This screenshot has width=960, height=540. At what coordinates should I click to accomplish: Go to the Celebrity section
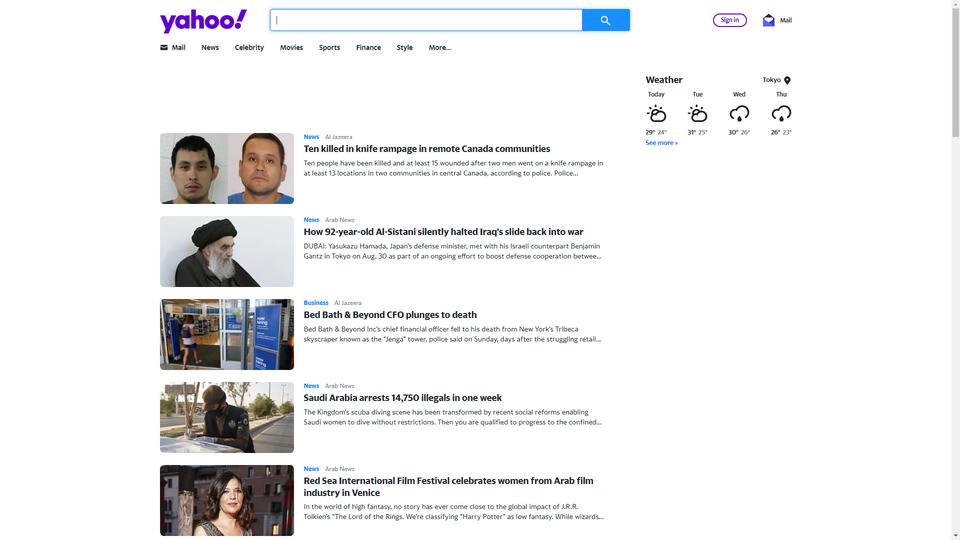pos(249,47)
